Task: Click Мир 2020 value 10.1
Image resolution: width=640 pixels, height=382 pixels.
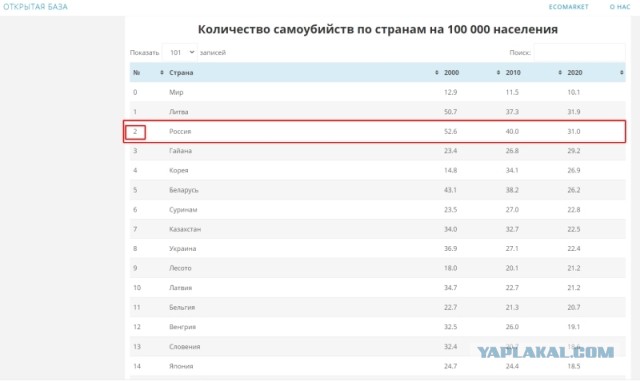Action: [x=574, y=92]
